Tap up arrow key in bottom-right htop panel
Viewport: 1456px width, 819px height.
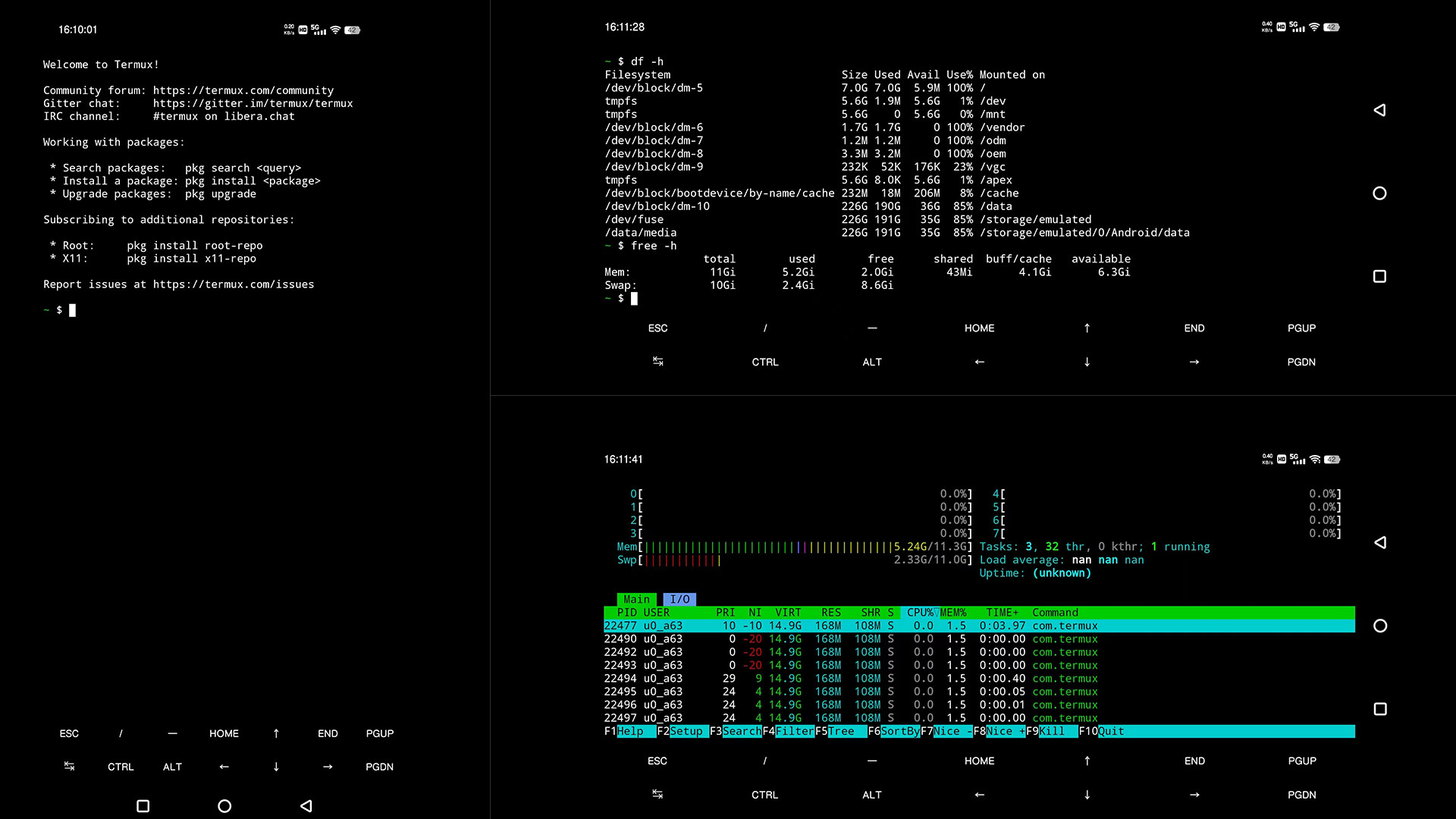point(1087,761)
